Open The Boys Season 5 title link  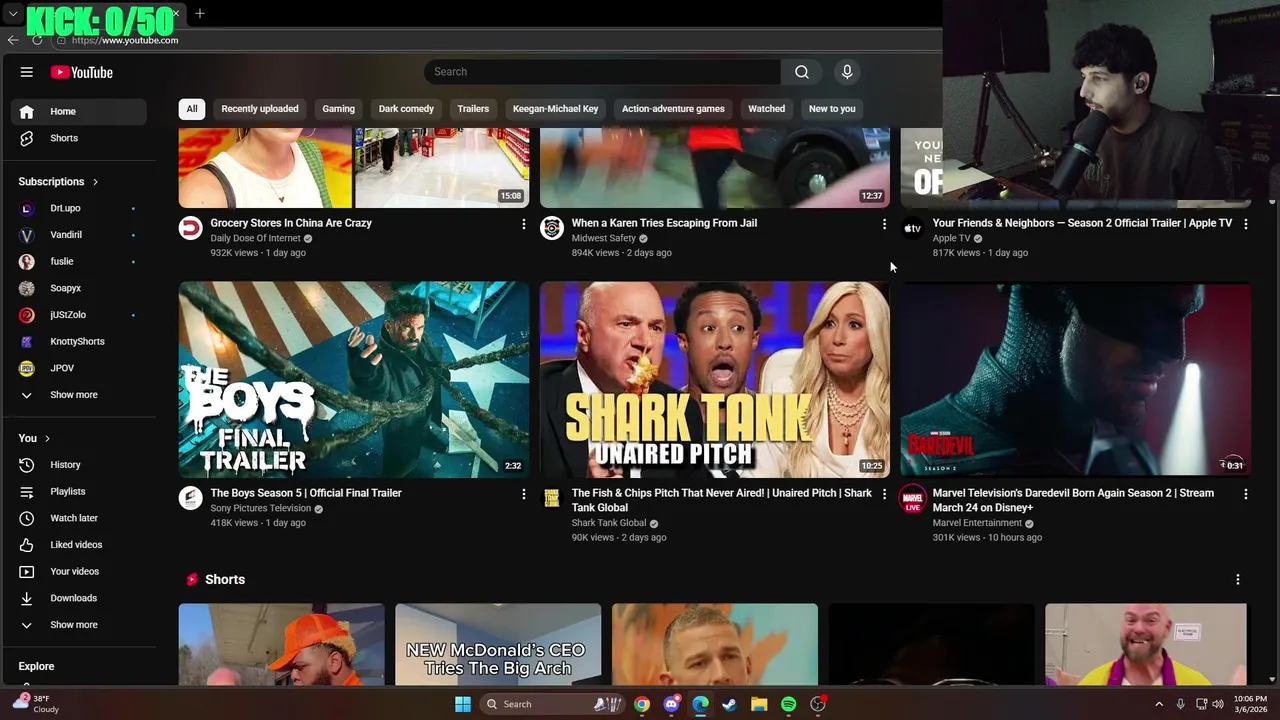click(306, 493)
